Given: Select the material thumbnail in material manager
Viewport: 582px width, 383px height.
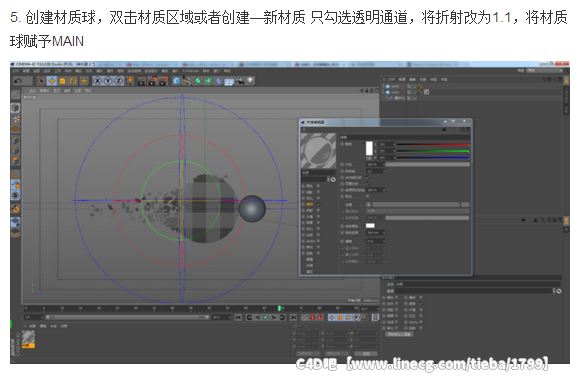Looking at the screenshot, I should [28, 339].
